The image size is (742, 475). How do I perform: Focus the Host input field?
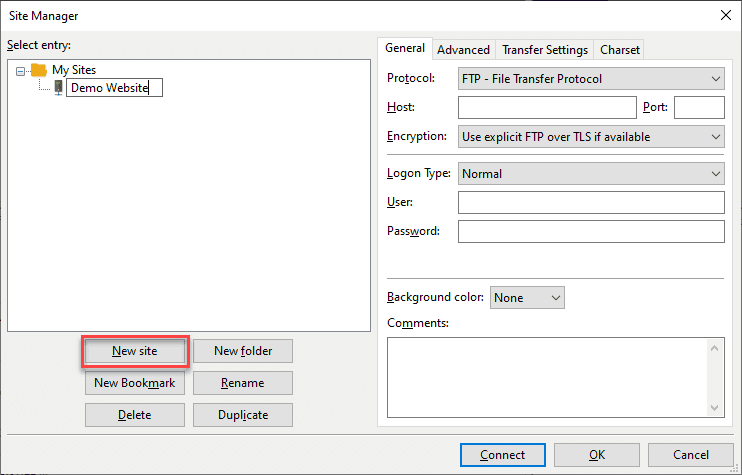coord(547,107)
